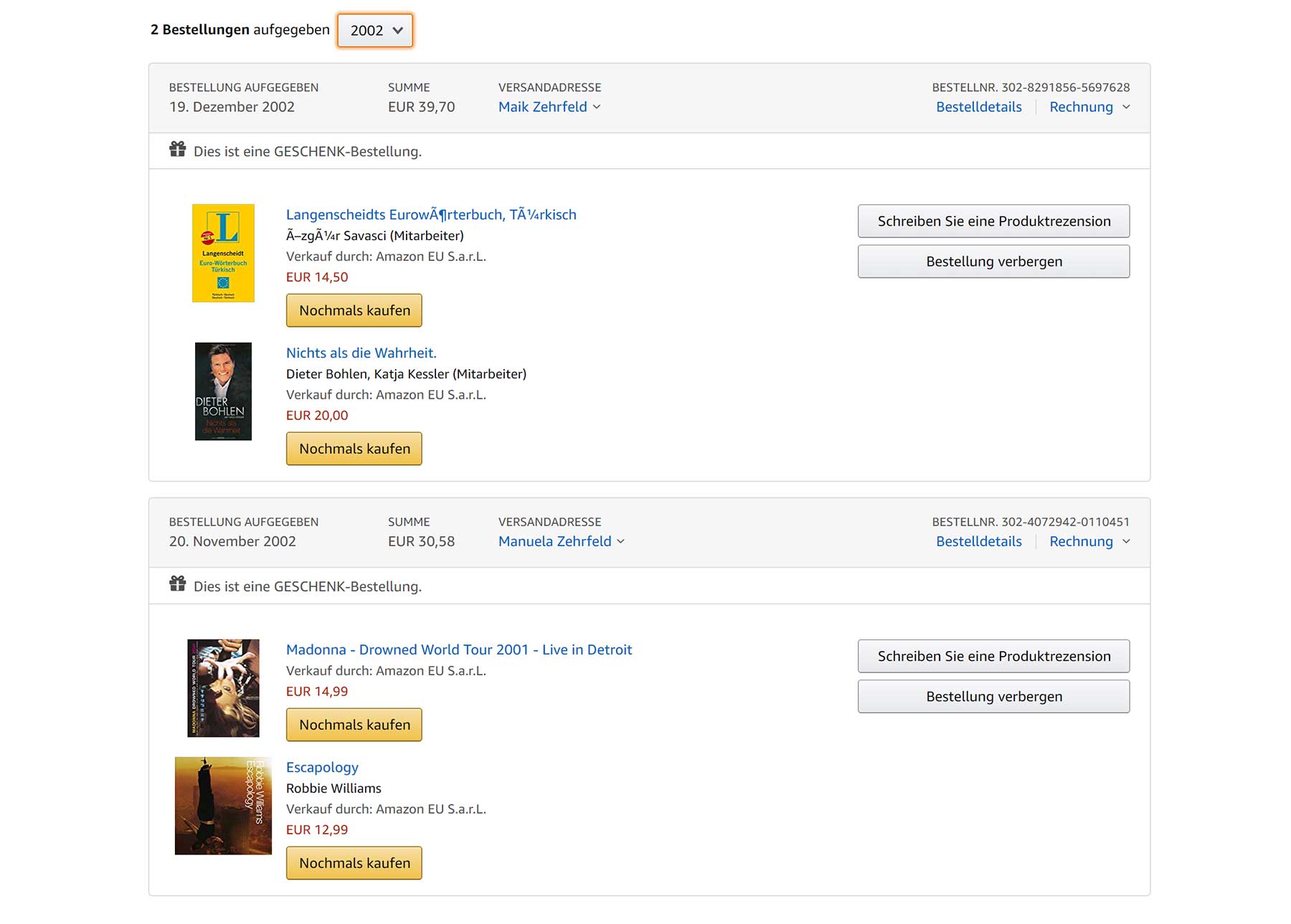Screen dimensions: 1291x924
Task: Open Escapology product title link
Action: pos(322,767)
